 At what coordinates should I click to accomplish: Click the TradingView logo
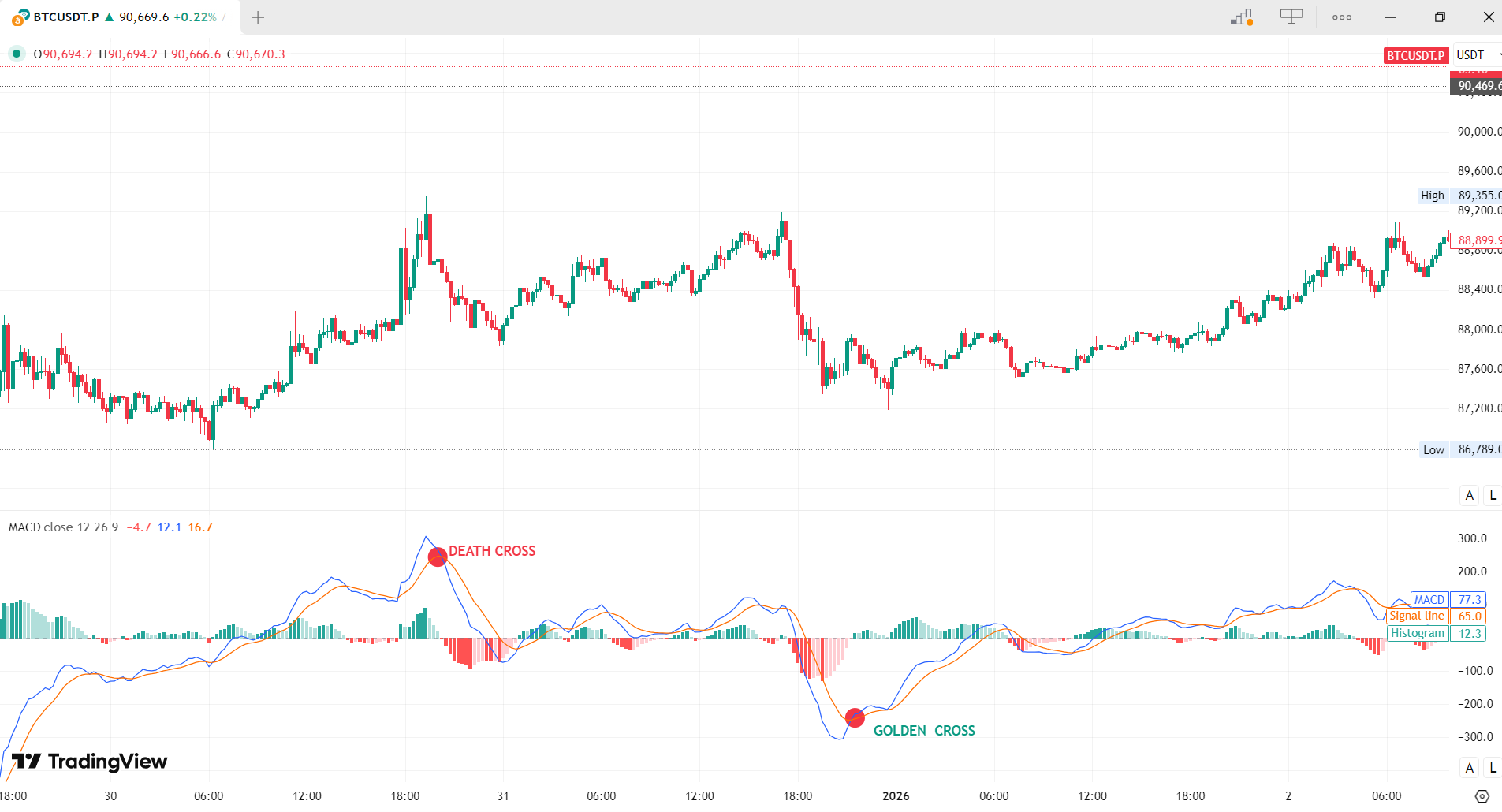pos(90,762)
